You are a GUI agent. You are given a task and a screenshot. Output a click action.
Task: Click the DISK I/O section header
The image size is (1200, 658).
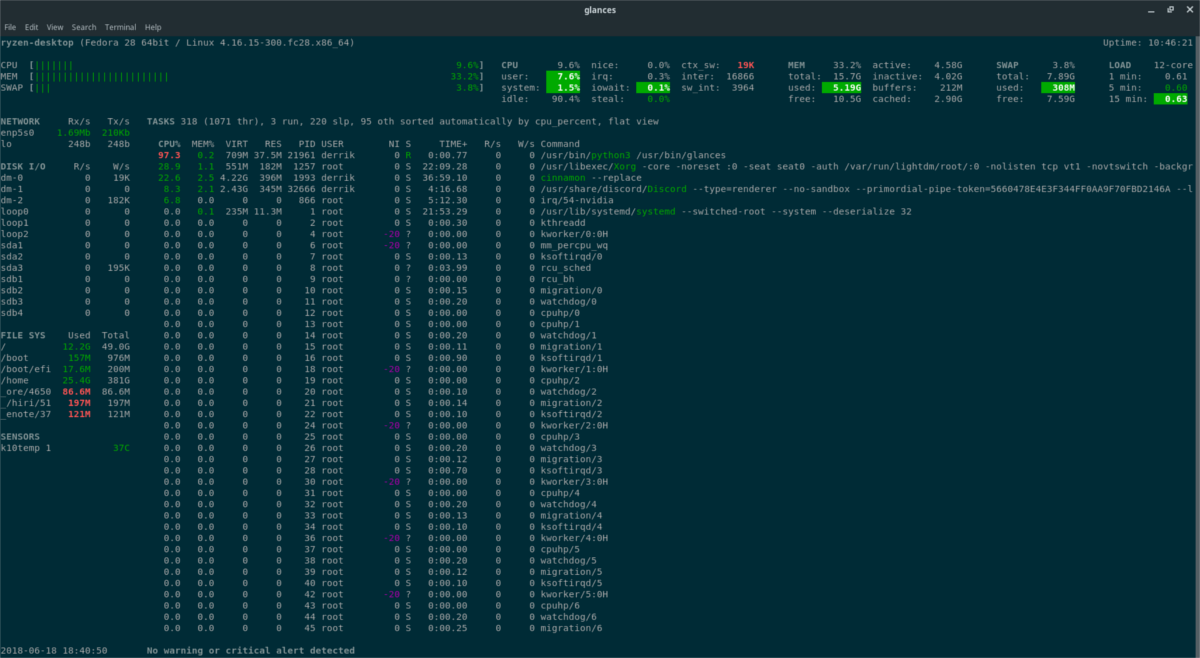24,167
